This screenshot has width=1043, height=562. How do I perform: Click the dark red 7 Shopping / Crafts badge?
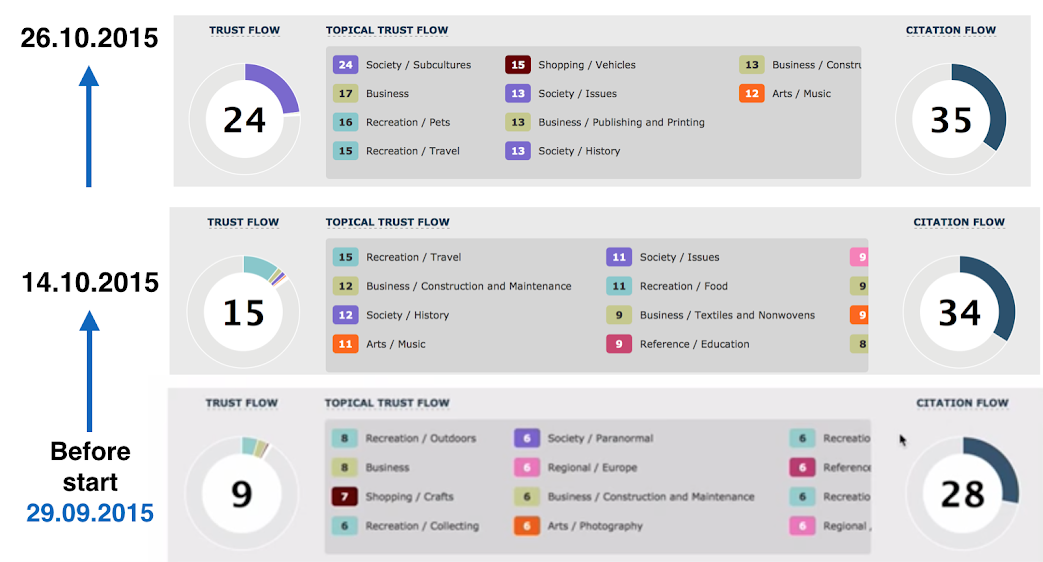tap(345, 496)
